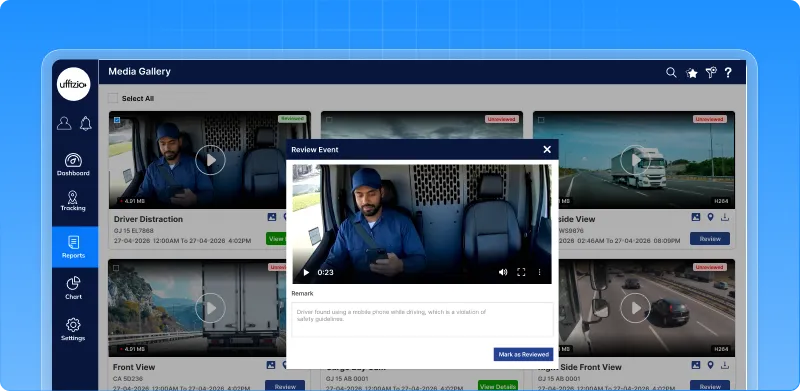The height and width of the screenshot is (391, 800).
Task: Click the GJ 15 EL7868 vehicle number
Action: tap(133, 230)
